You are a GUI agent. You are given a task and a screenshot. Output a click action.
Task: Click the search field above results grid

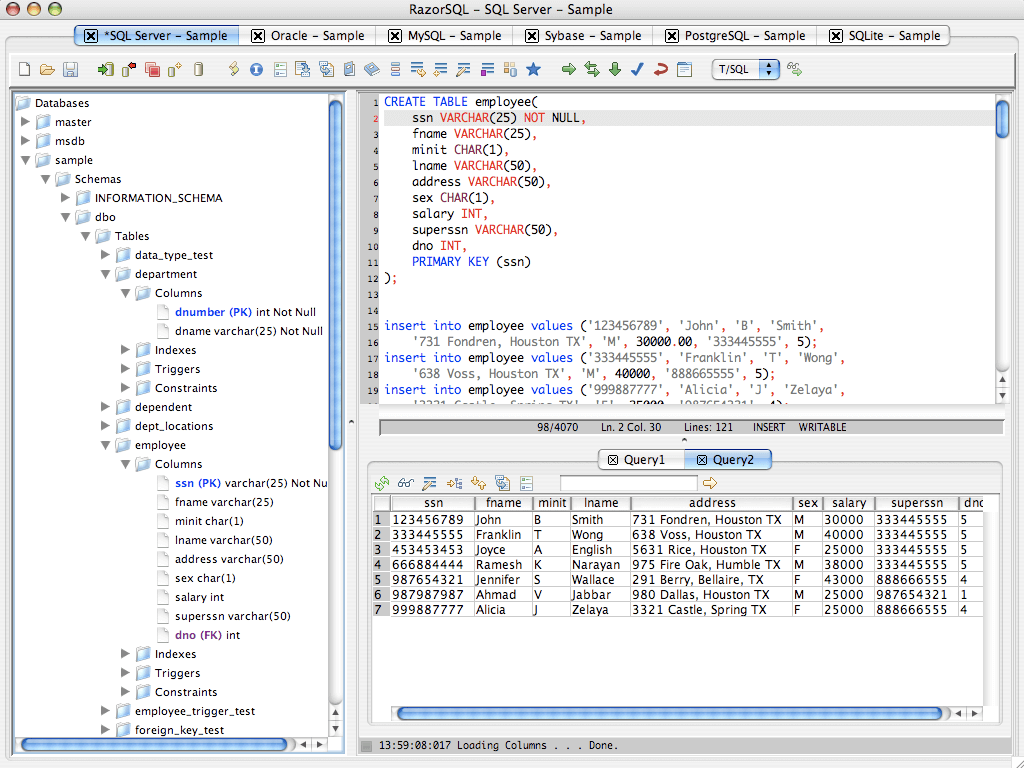pyautogui.click(x=628, y=483)
